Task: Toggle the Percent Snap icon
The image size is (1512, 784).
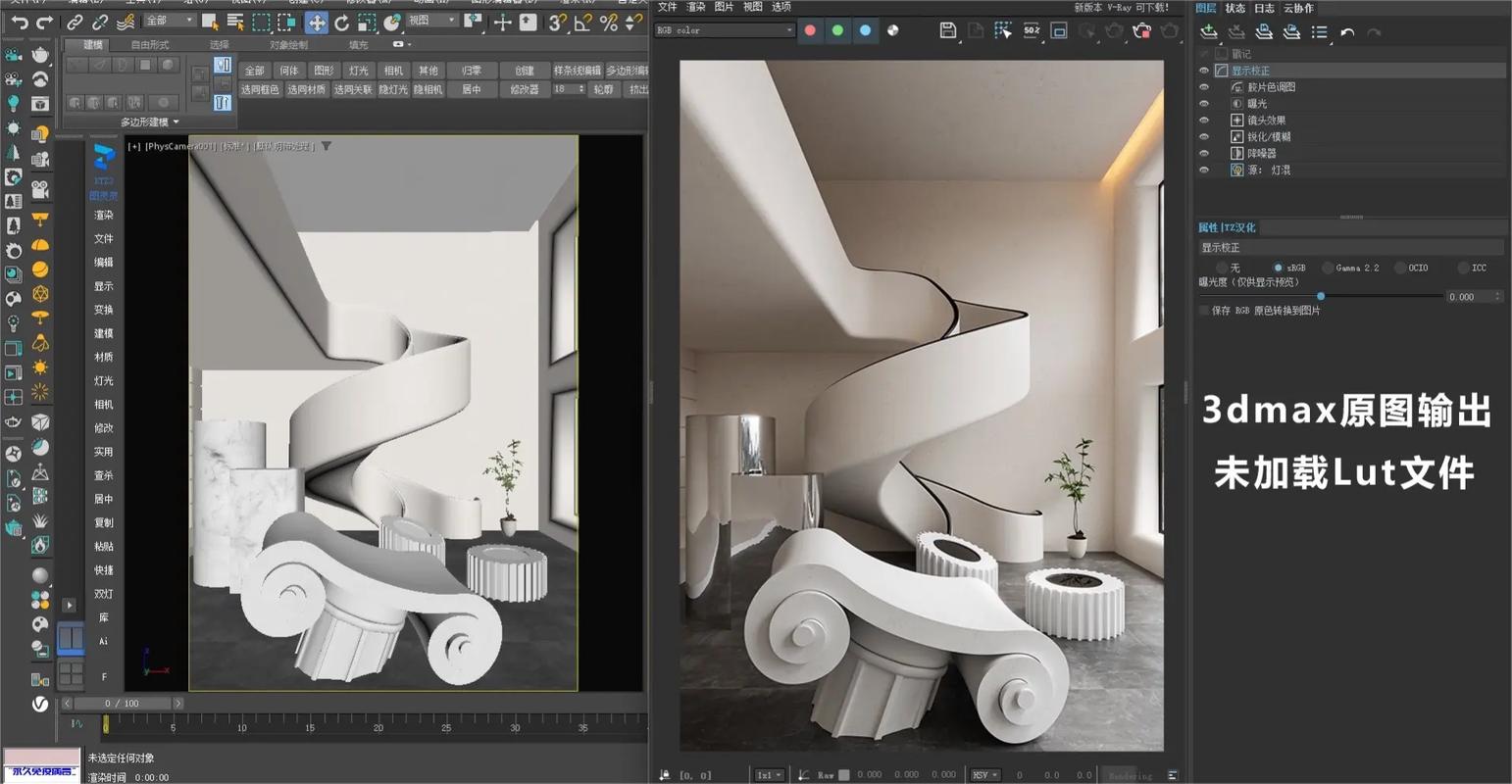Action: pyautogui.click(x=608, y=22)
